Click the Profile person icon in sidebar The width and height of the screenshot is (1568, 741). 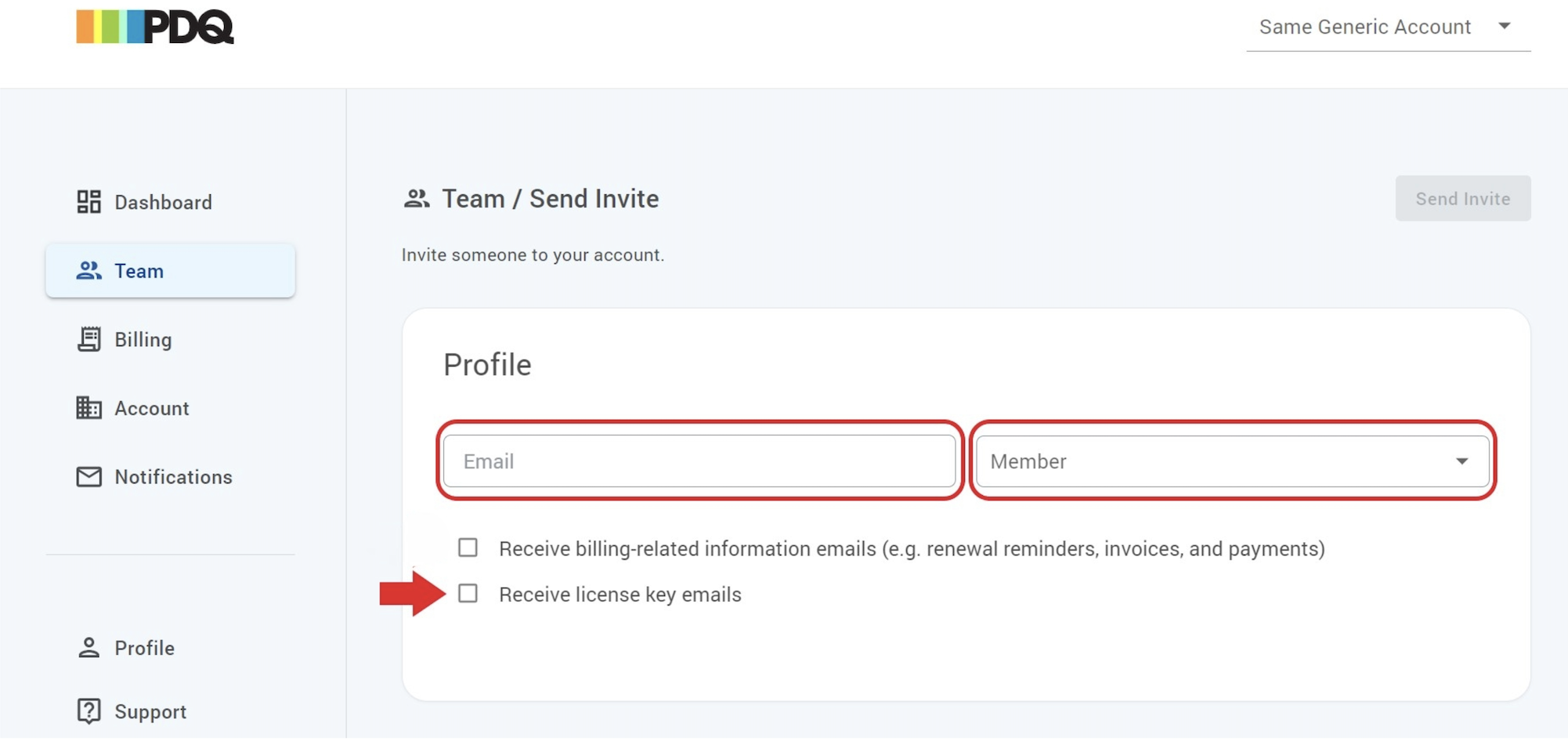(x=89, y=648)
